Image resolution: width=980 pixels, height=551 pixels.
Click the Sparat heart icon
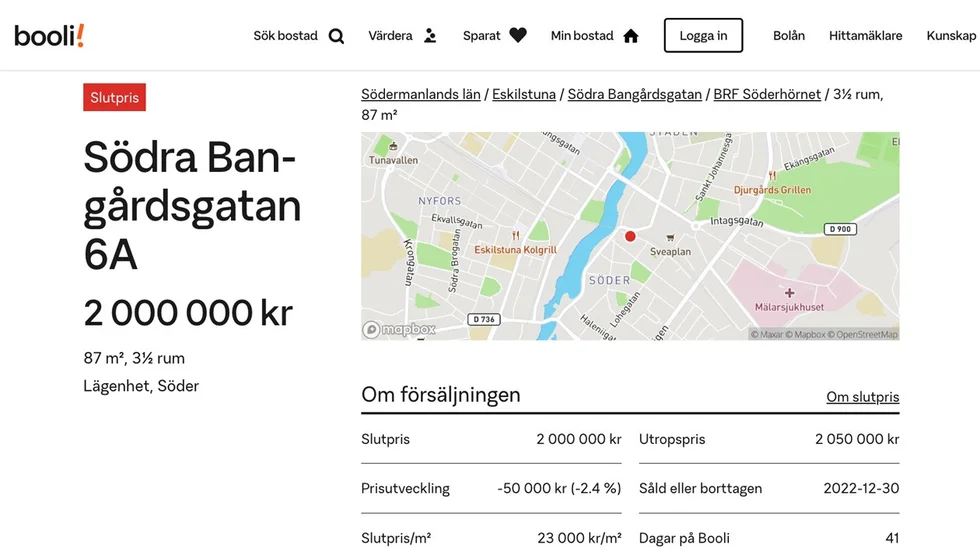(518, 36)
